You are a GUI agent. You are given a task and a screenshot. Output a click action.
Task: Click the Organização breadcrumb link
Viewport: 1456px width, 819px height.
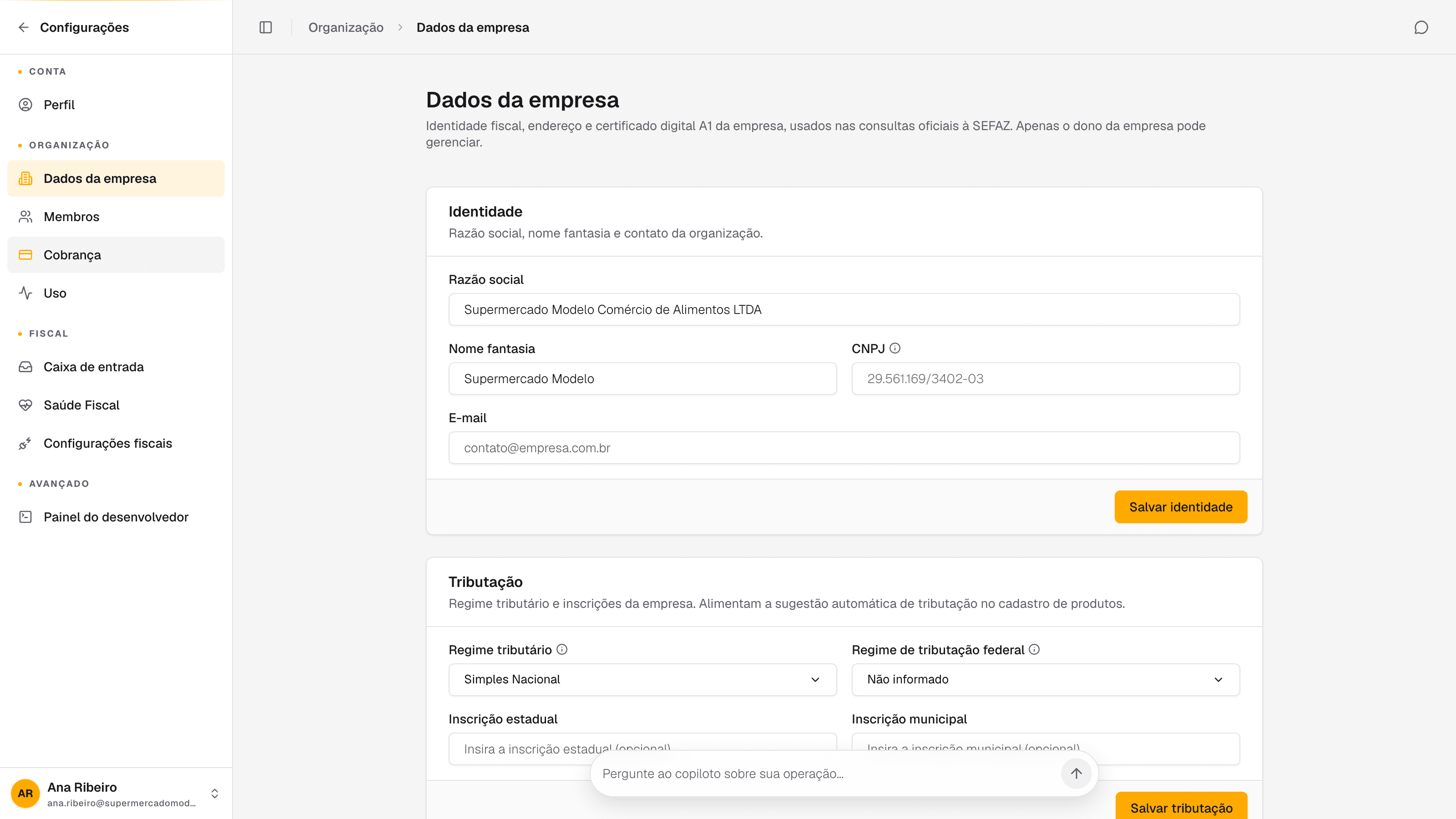(346, 27)
